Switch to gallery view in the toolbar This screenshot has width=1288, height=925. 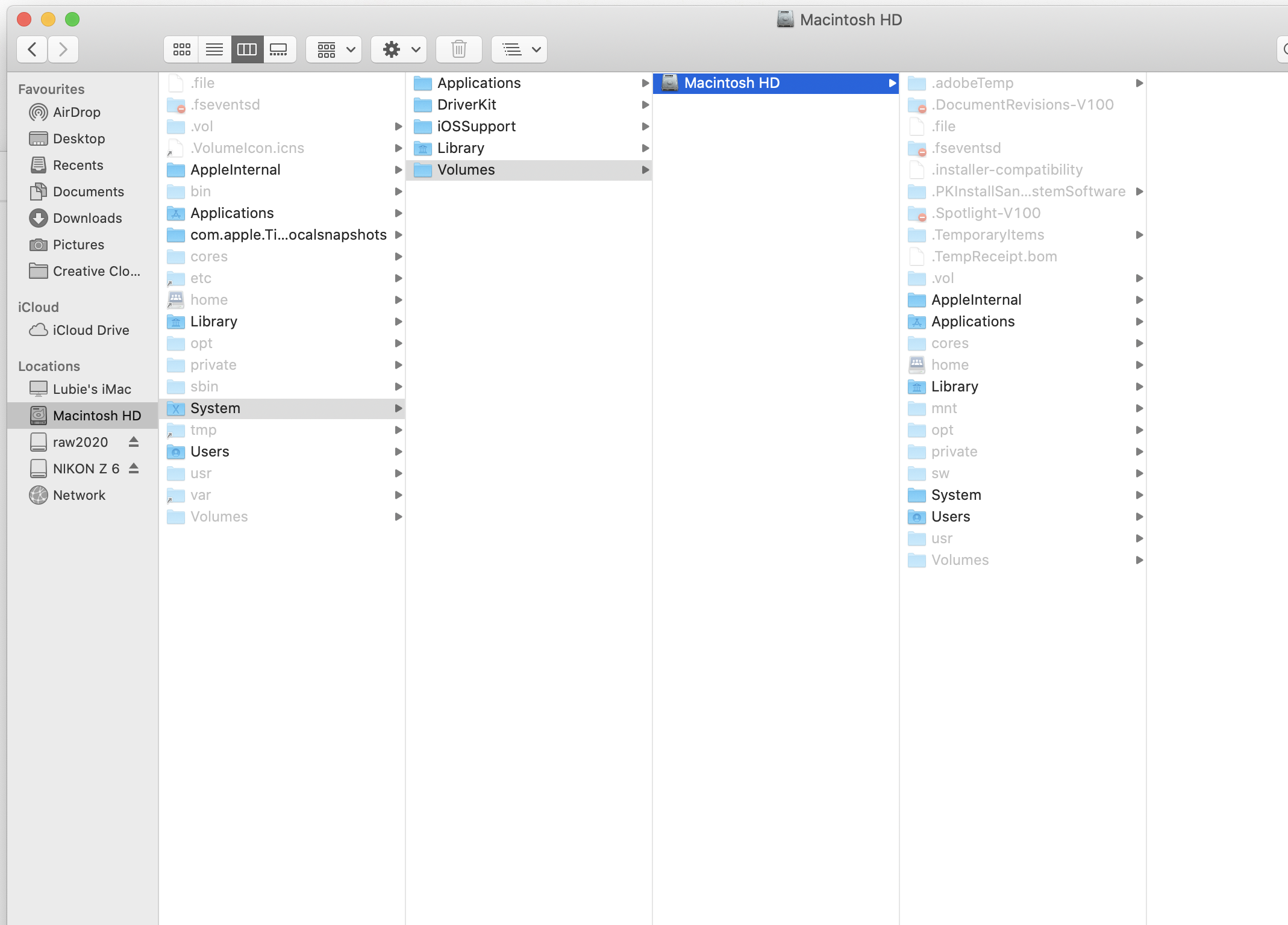point(278,49)
